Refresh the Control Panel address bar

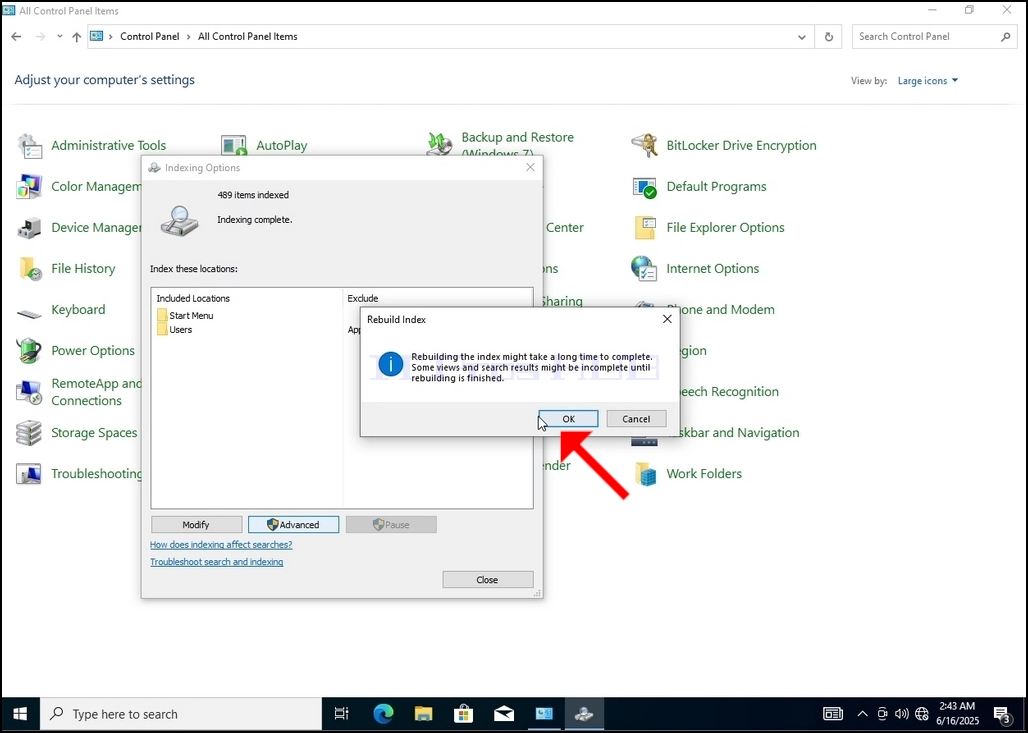pos(828,37)
